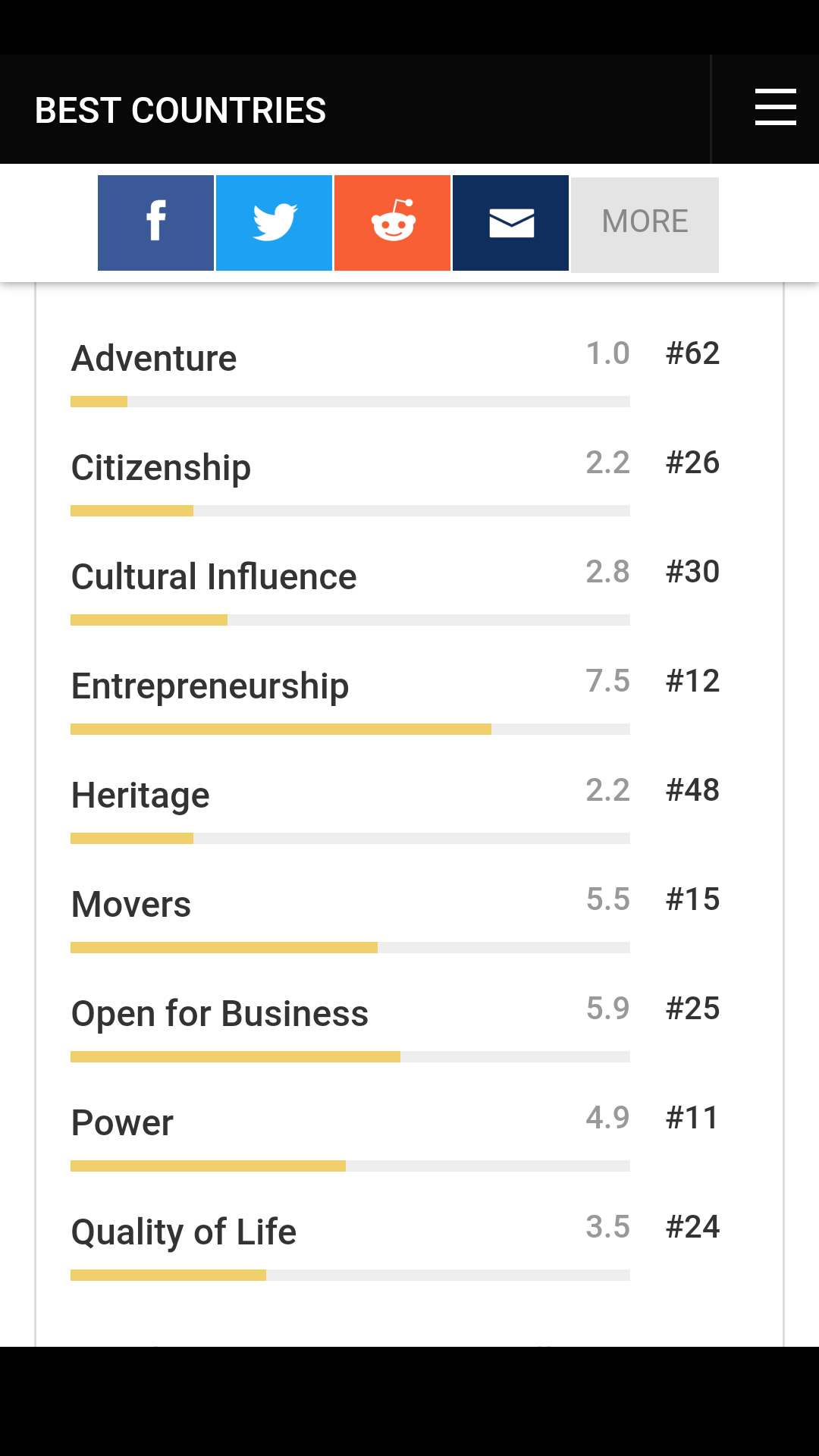Open Quality of Life ranking
The height and width of the screenshot is (1456, 819).
click(x=184, y=1232)
